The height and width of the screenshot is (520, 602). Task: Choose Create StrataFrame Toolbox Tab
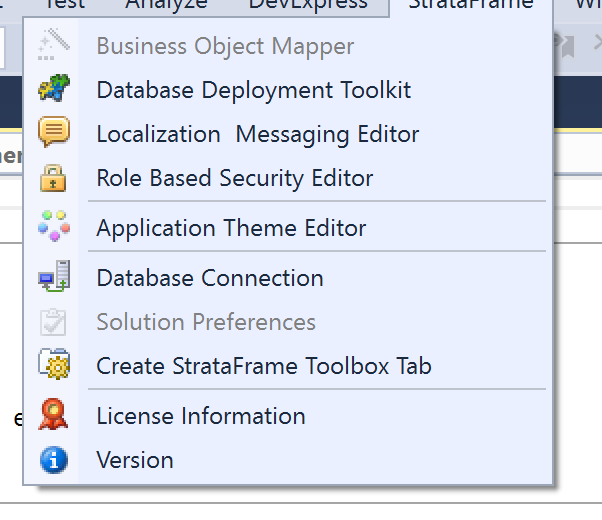[263, 366]
